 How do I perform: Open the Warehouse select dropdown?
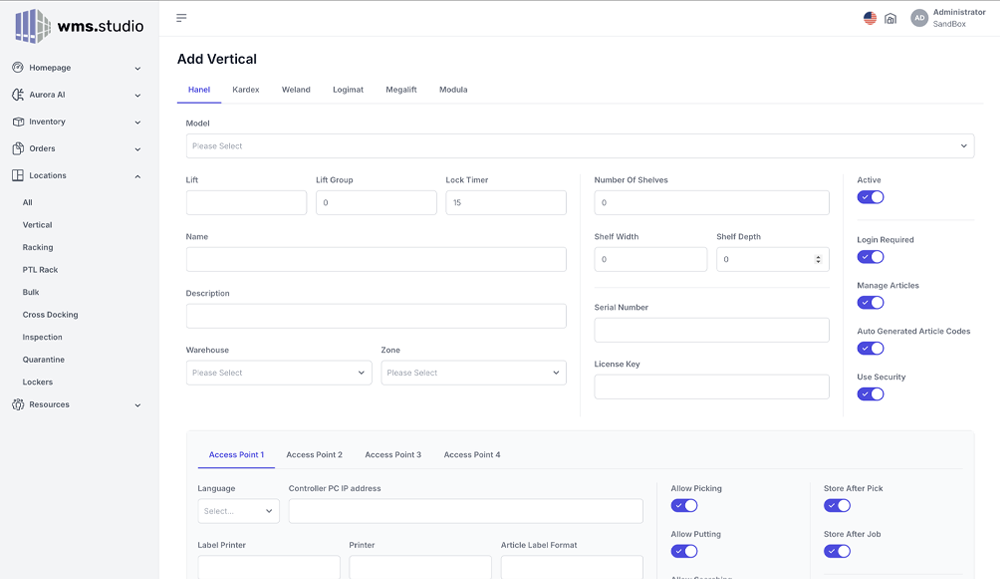[278, 373]
